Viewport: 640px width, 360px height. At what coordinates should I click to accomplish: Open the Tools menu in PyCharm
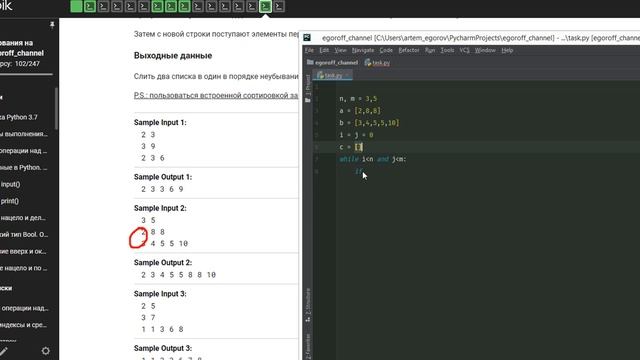[x=447, y=50]
